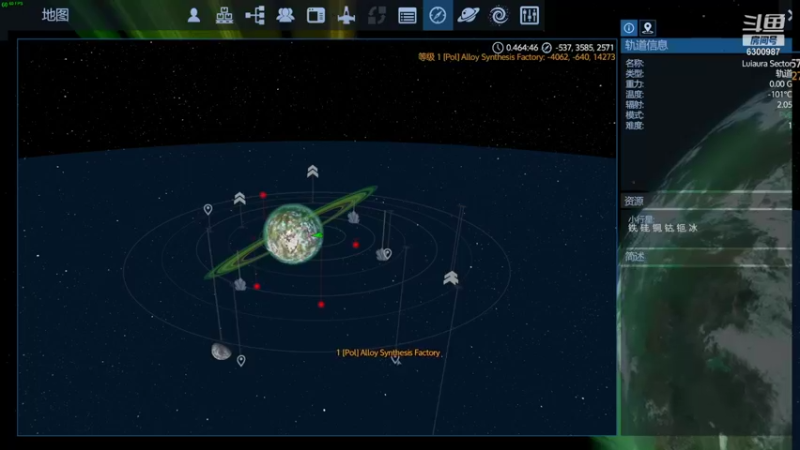Screen dimensions: 800x450
Task: Open the list rows icon in toolbar
Action: coord(407,16)
